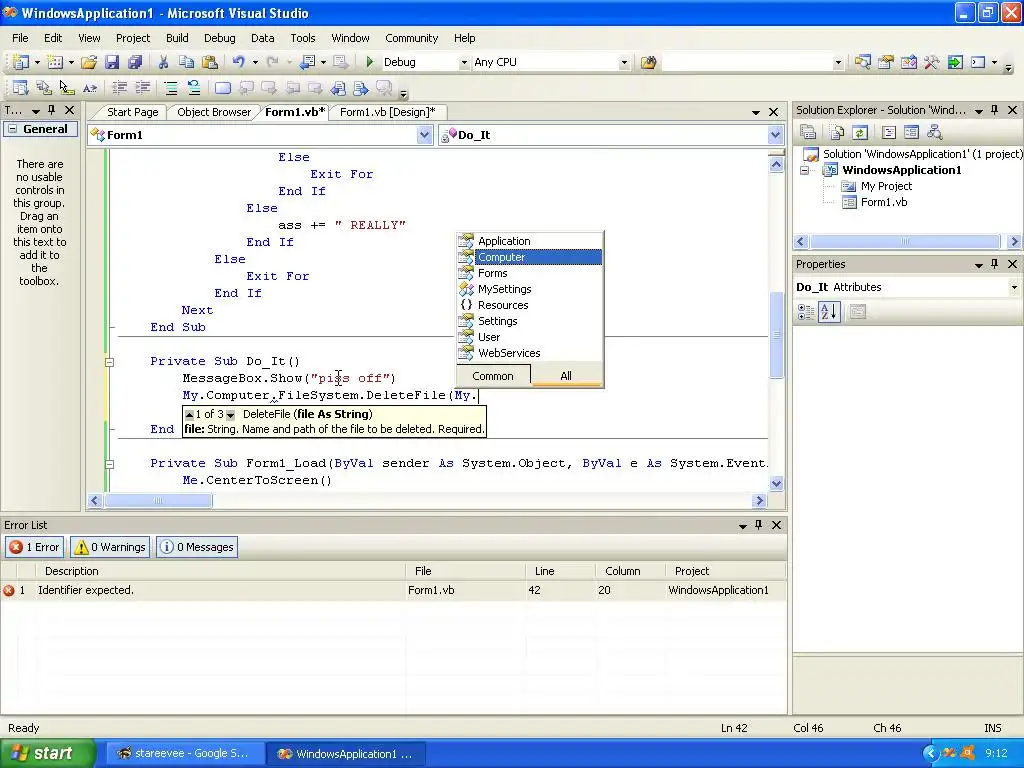Open the Do_It method dropdown
Screen dimensions: 1024x768
coord(775,135)
